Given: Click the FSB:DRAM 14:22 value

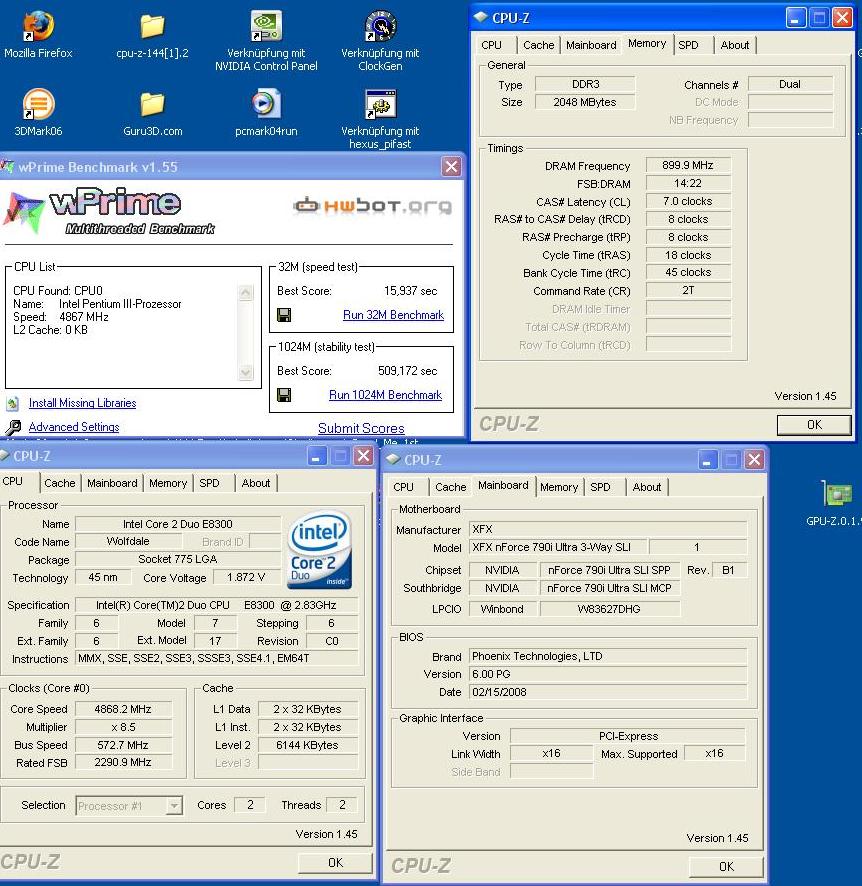Looking at the screenshot, I should [688, 184].
